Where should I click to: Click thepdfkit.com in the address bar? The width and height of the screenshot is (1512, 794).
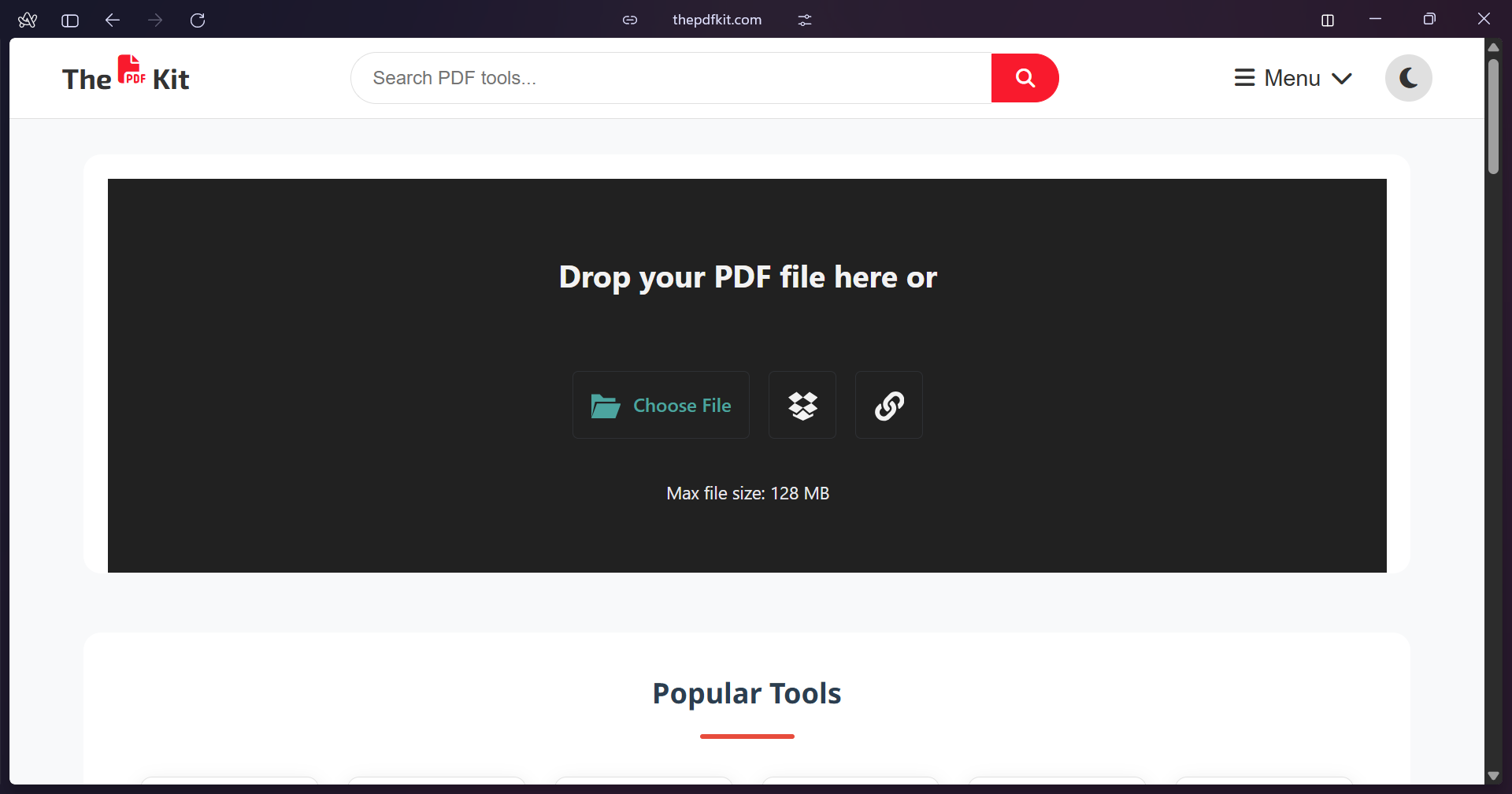click(x=717, y=20)
